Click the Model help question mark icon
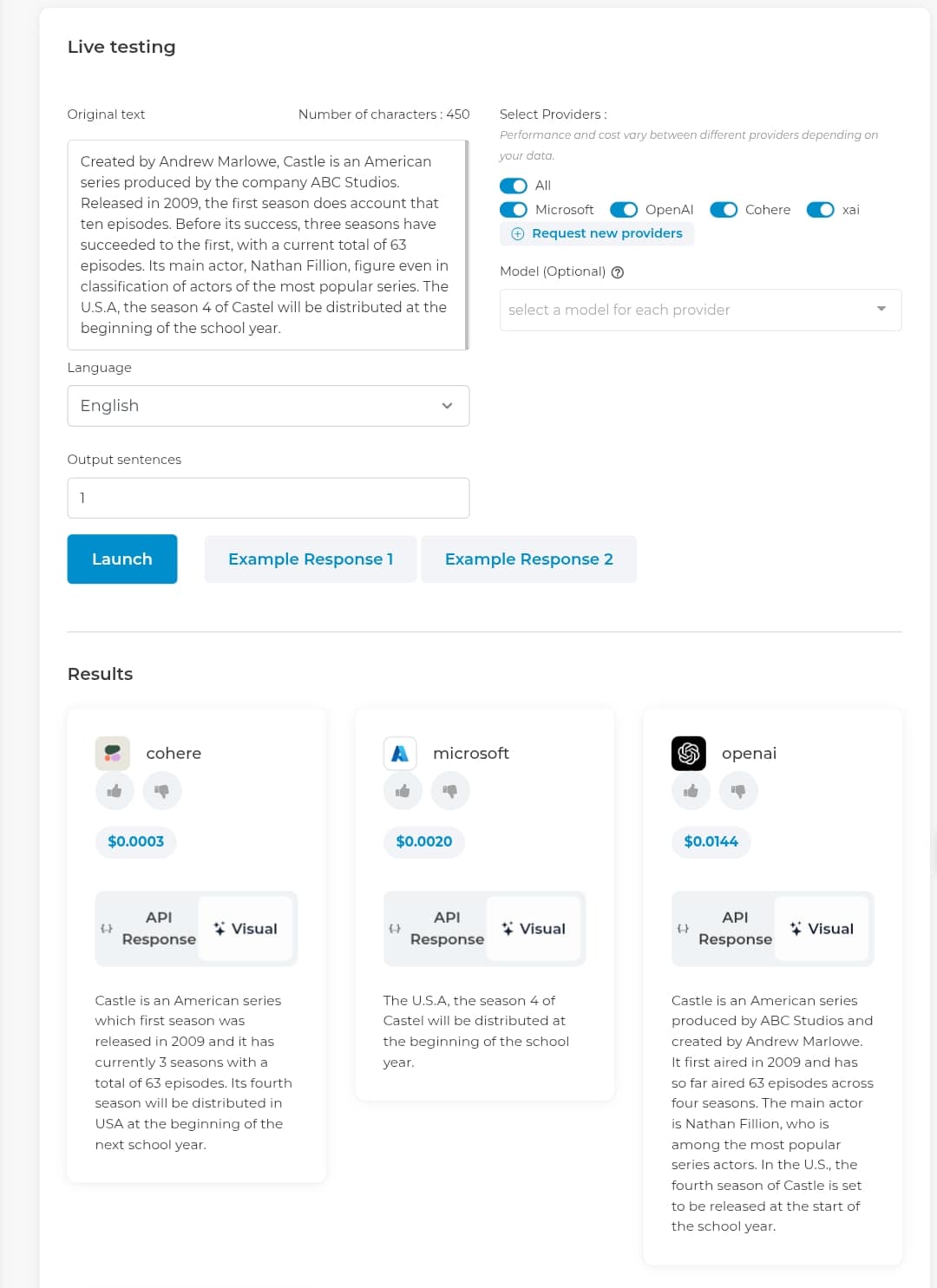The image size is (937, 1288). (618, 272)
